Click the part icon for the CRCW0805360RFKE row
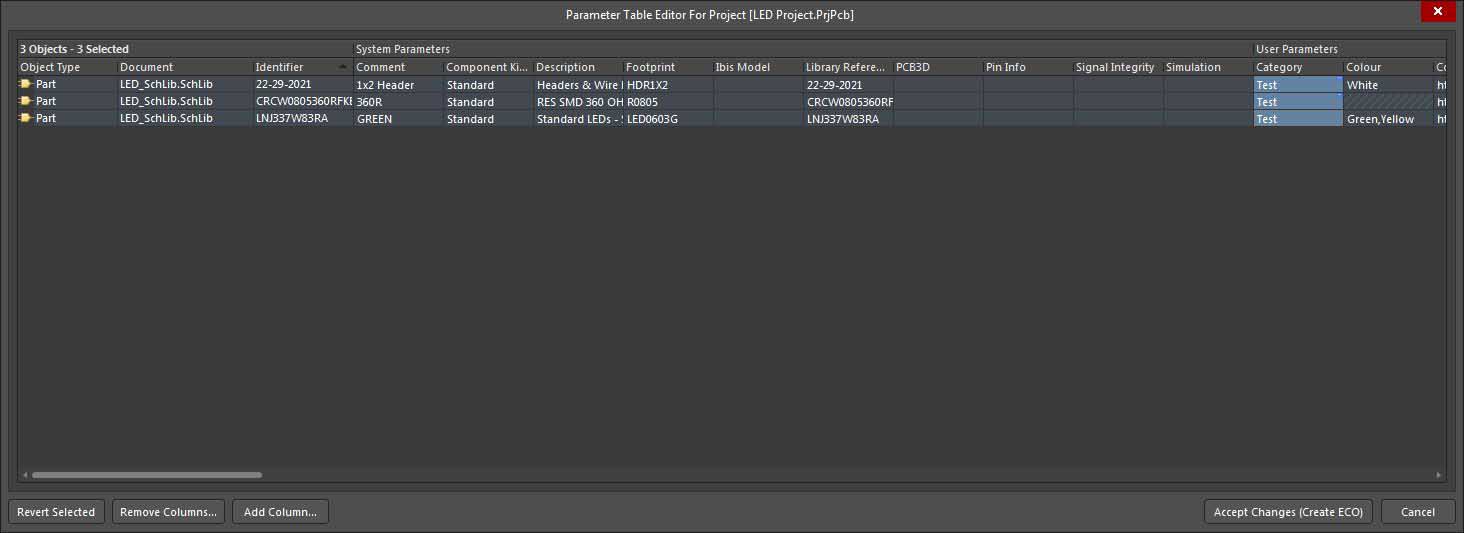The image size is (1464, 533). [x=26, y=102]
